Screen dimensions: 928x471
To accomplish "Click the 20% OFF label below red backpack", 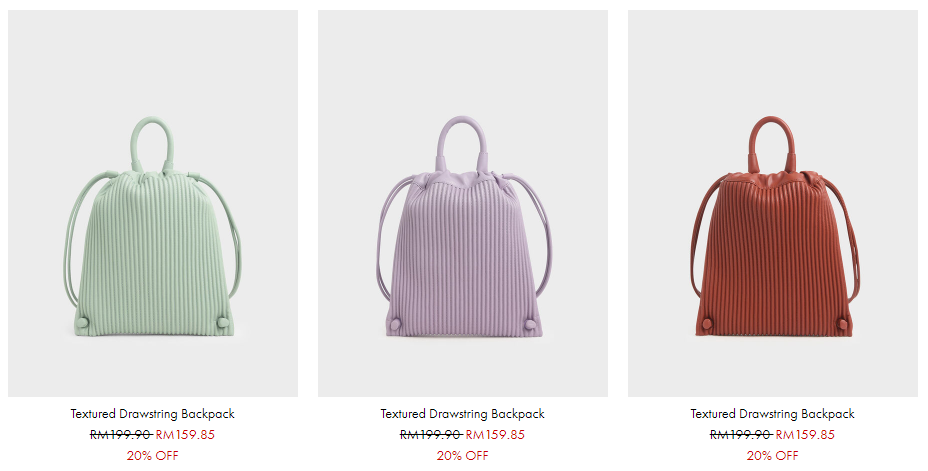I will pyautogui.click(x=773, y=456).
